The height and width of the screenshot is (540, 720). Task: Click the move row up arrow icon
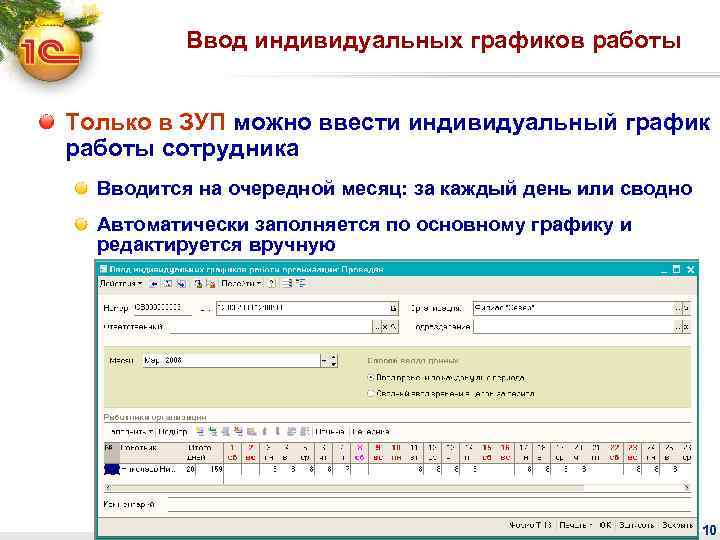264,432
